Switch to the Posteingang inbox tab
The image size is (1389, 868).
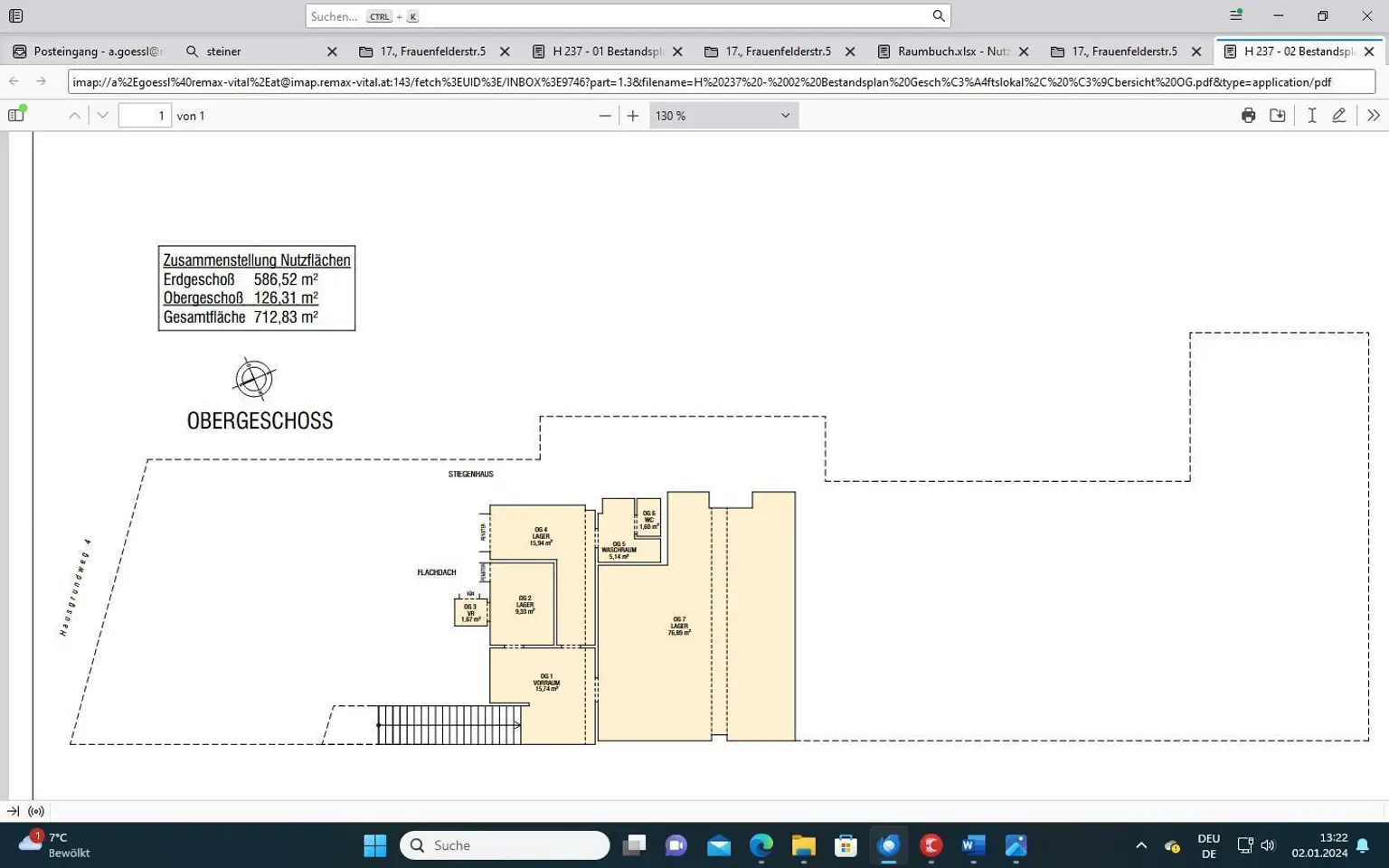pos(89,52)
